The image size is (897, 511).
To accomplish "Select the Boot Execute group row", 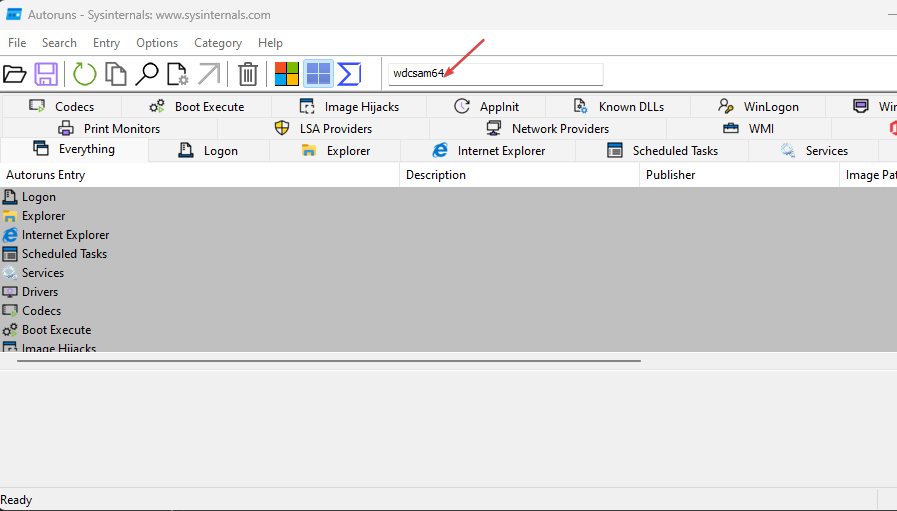I will pyautogui.click(x=448, y=330).
